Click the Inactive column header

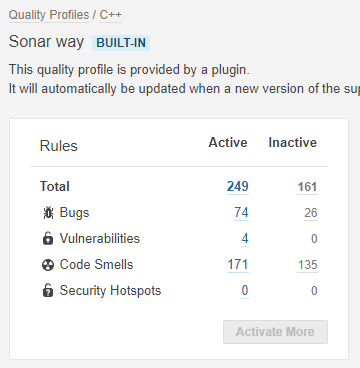point(293,143)
